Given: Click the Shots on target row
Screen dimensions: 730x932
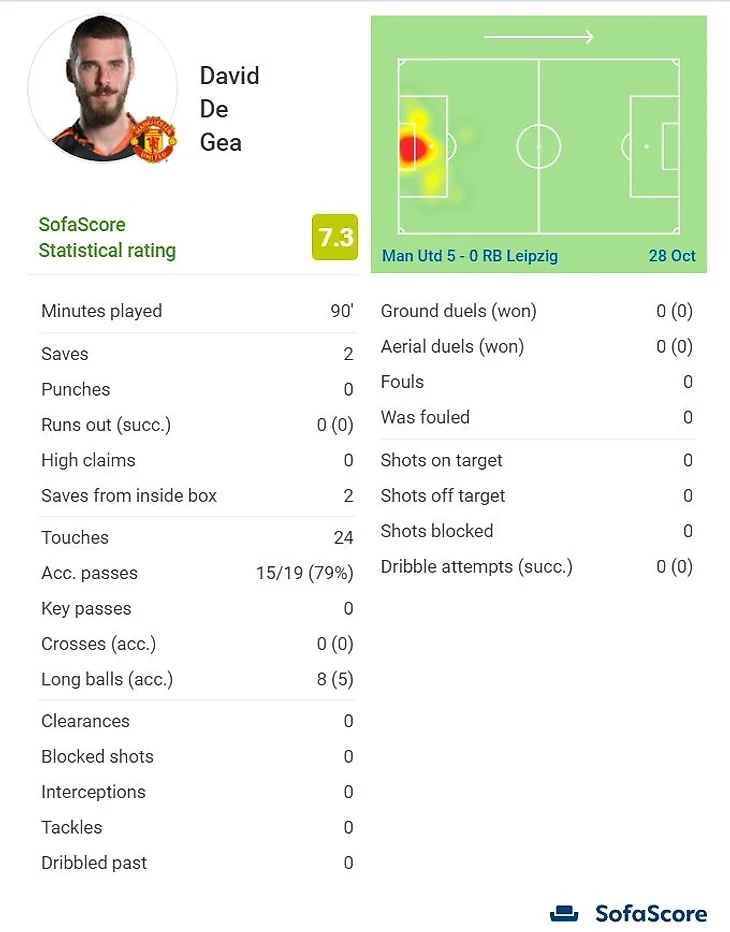Looking at the screenshot, I should pos(536,460).
